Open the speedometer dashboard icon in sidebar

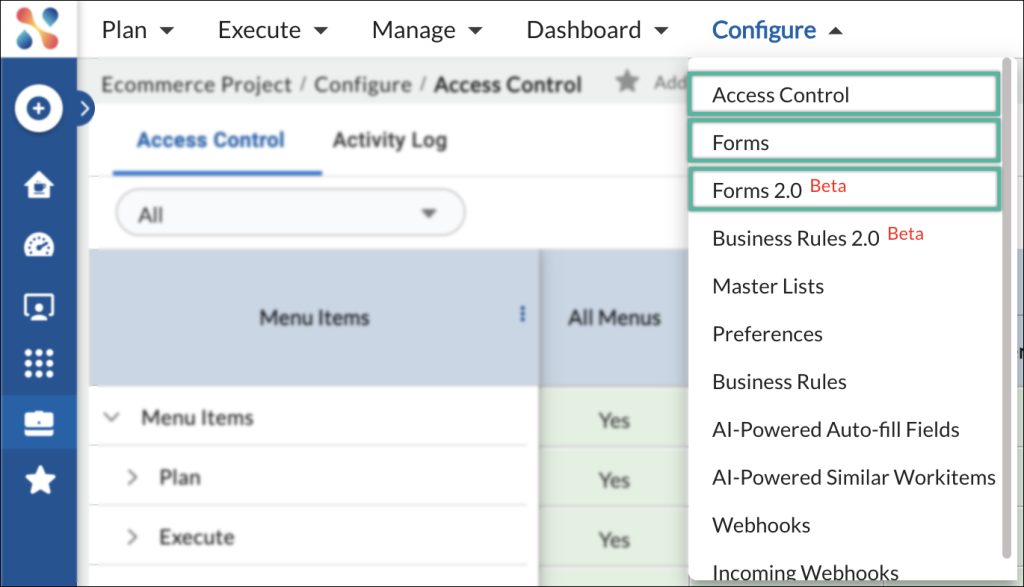(39, 245)
